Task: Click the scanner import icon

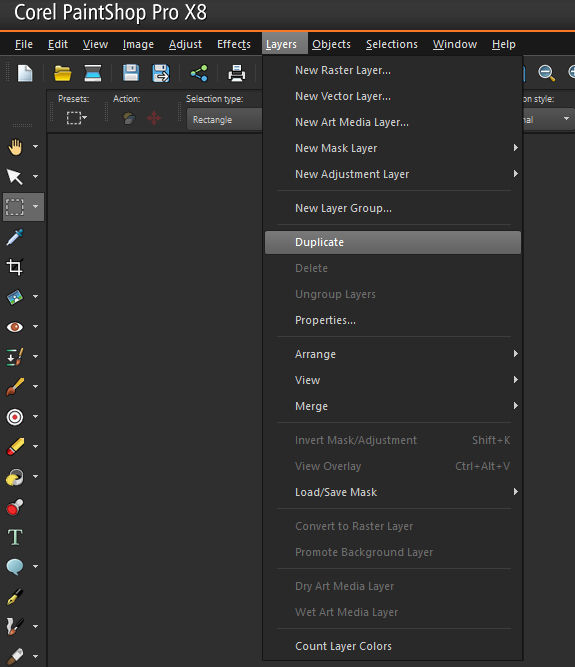Action: tap(93, 73)
